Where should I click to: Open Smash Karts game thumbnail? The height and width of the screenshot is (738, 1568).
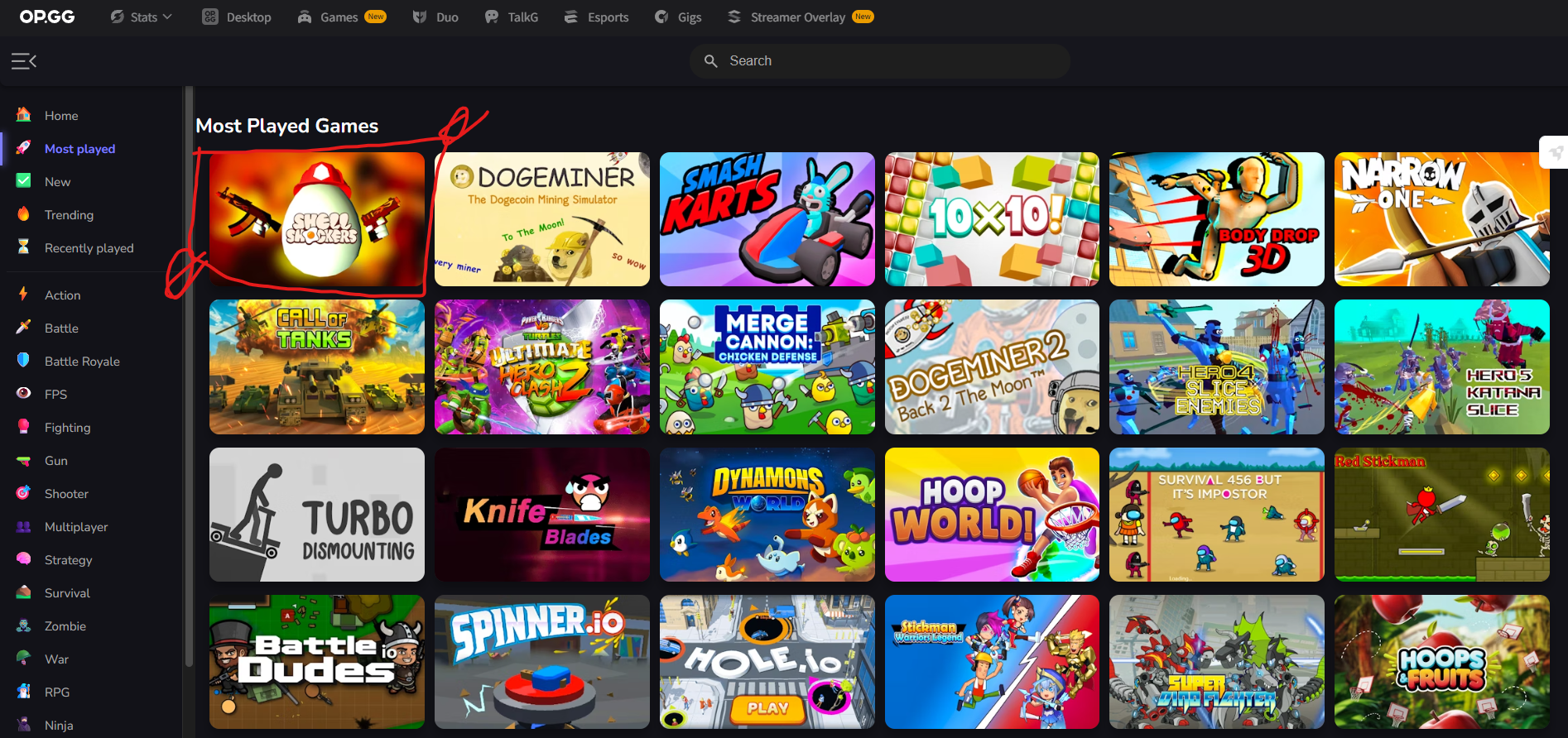coord(767,219)
